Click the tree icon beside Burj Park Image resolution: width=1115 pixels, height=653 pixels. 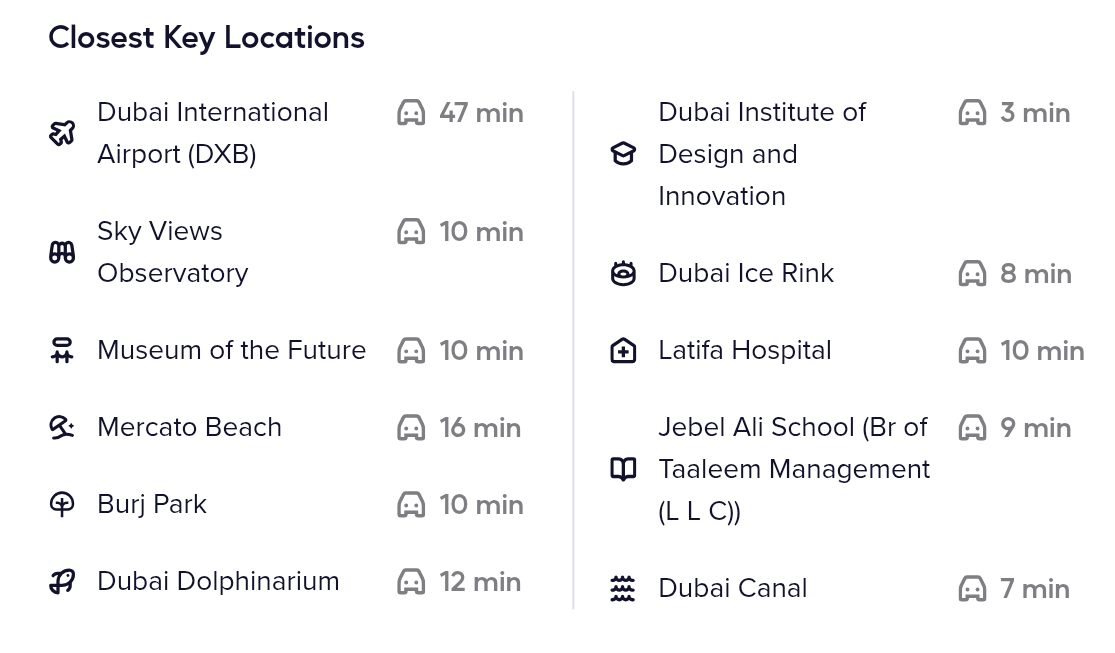[62, 504]
